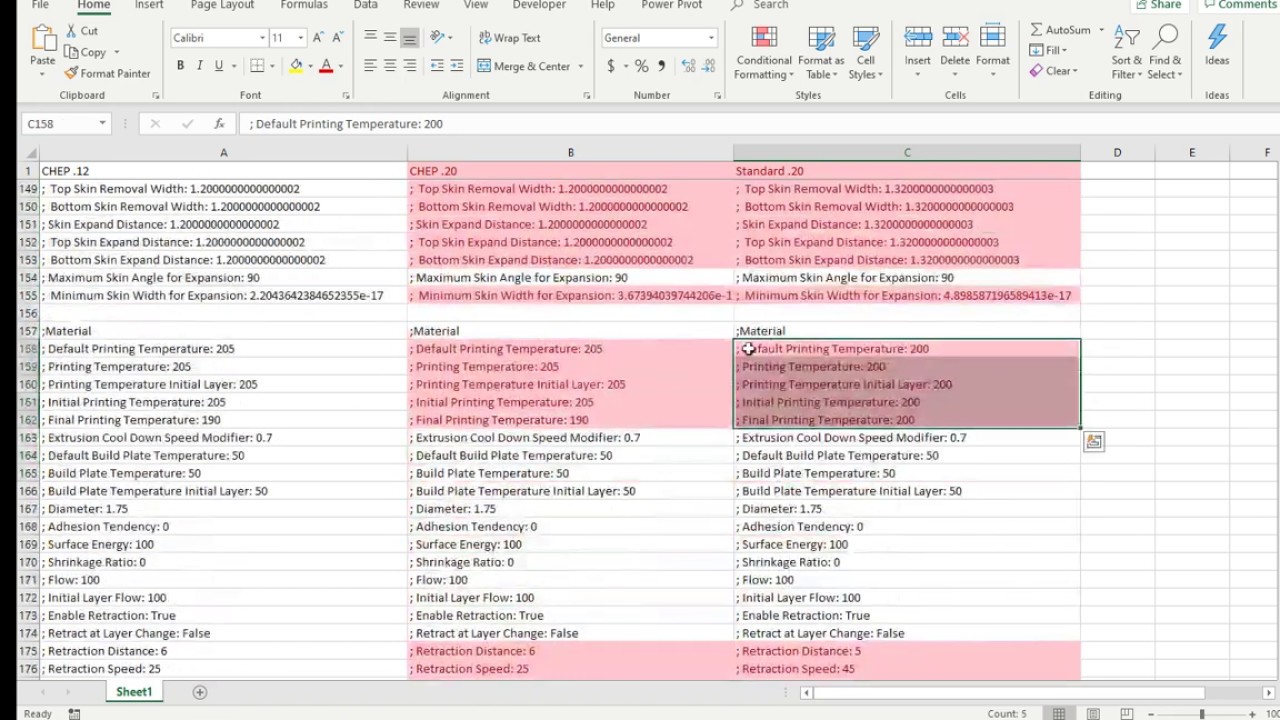Open the font name dropdown showing Calibri
The image size is (1280, 720).
click(x=262, y=38)
